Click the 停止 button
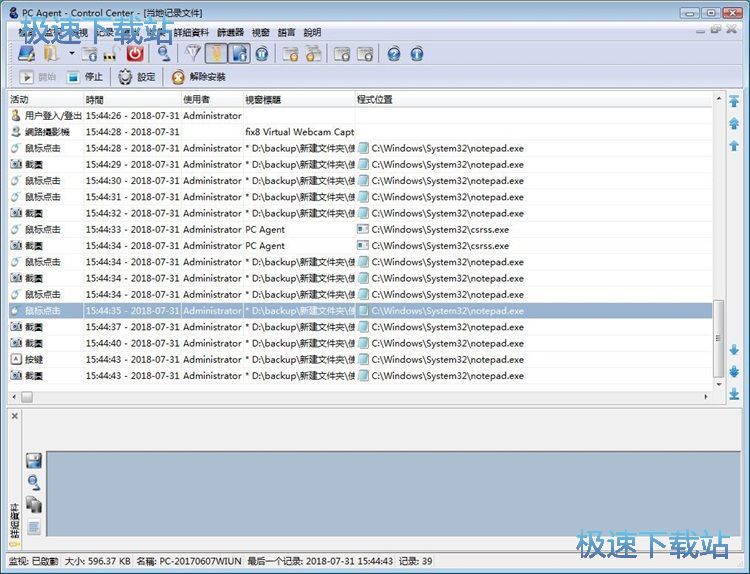 click(86, 77)
